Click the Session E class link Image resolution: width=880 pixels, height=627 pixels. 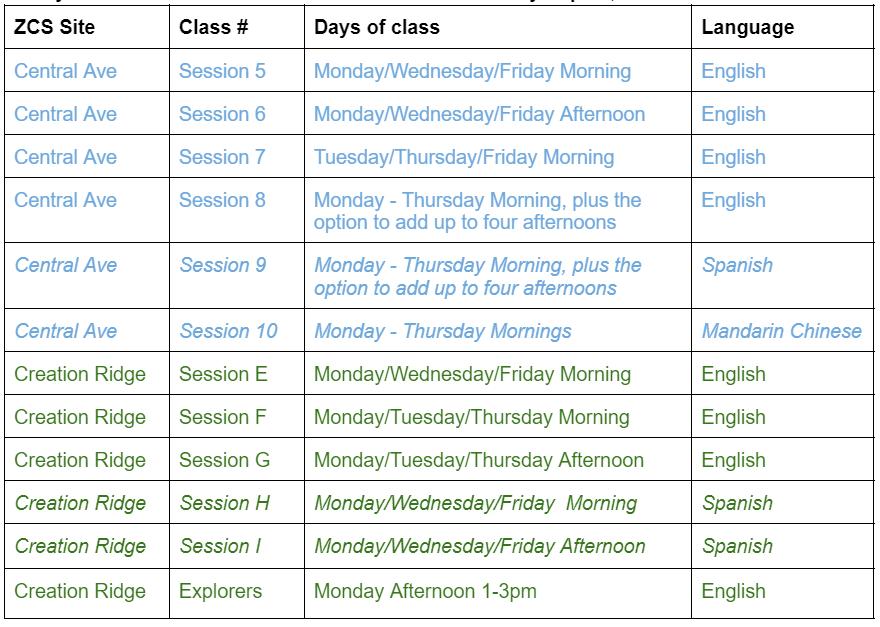coord(223,374)
